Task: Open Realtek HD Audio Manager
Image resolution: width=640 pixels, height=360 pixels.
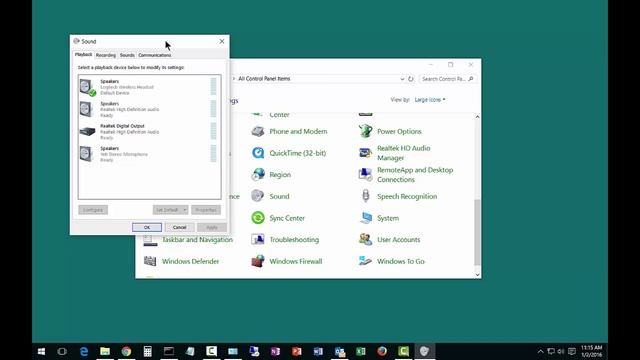Action: click(x=395, y=153)
